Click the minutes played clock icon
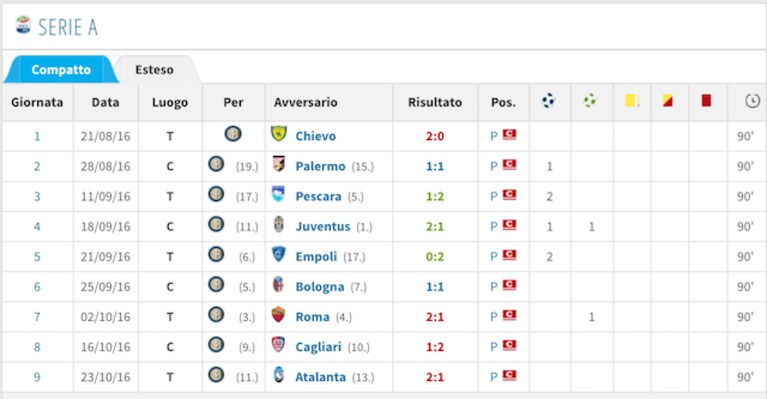This screenshot has width=767, height=399. pyautogui.click(x=752, y=101)
